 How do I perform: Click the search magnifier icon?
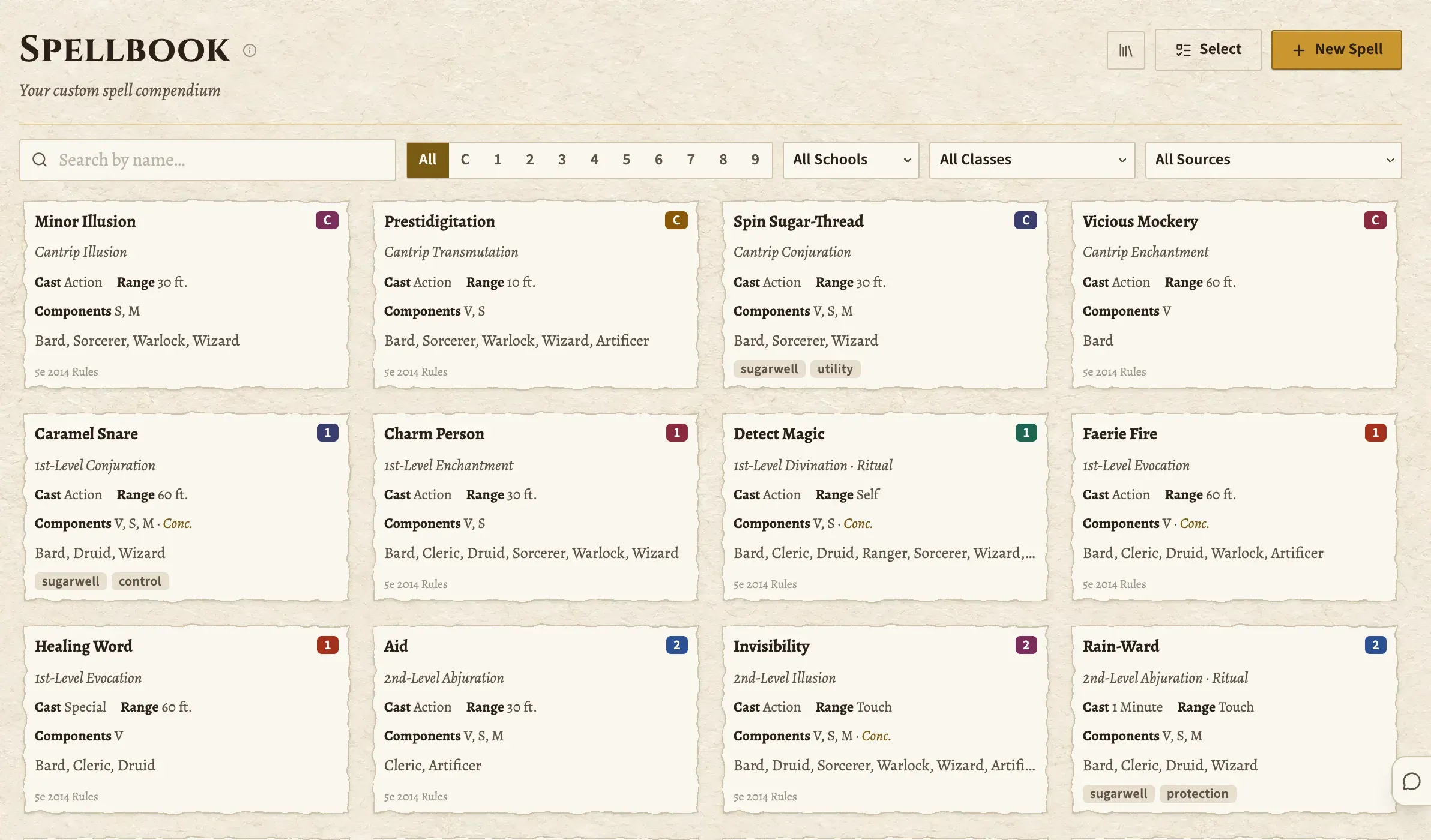(x=40, y=160)
